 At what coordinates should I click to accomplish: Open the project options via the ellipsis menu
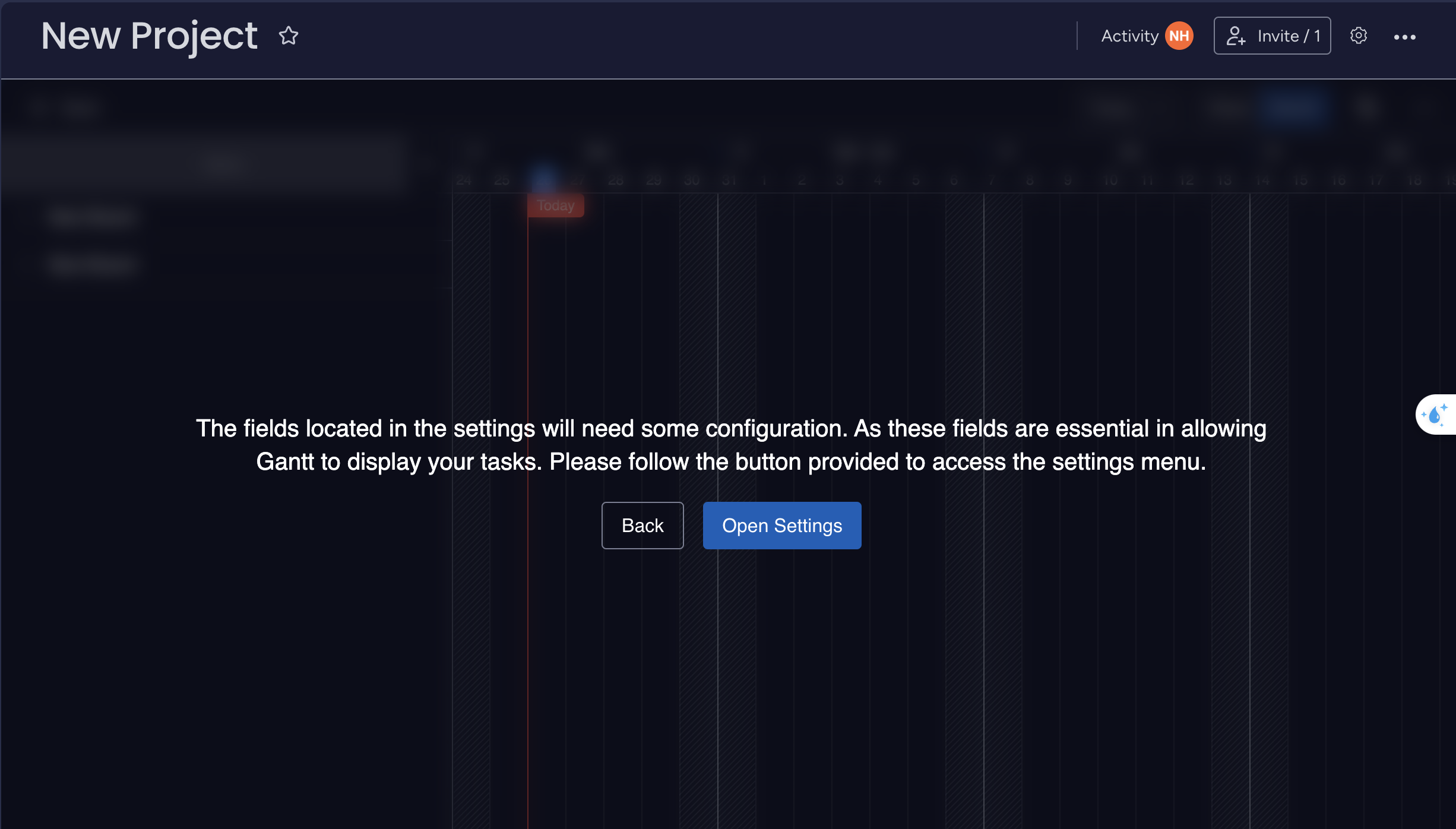1406,37
